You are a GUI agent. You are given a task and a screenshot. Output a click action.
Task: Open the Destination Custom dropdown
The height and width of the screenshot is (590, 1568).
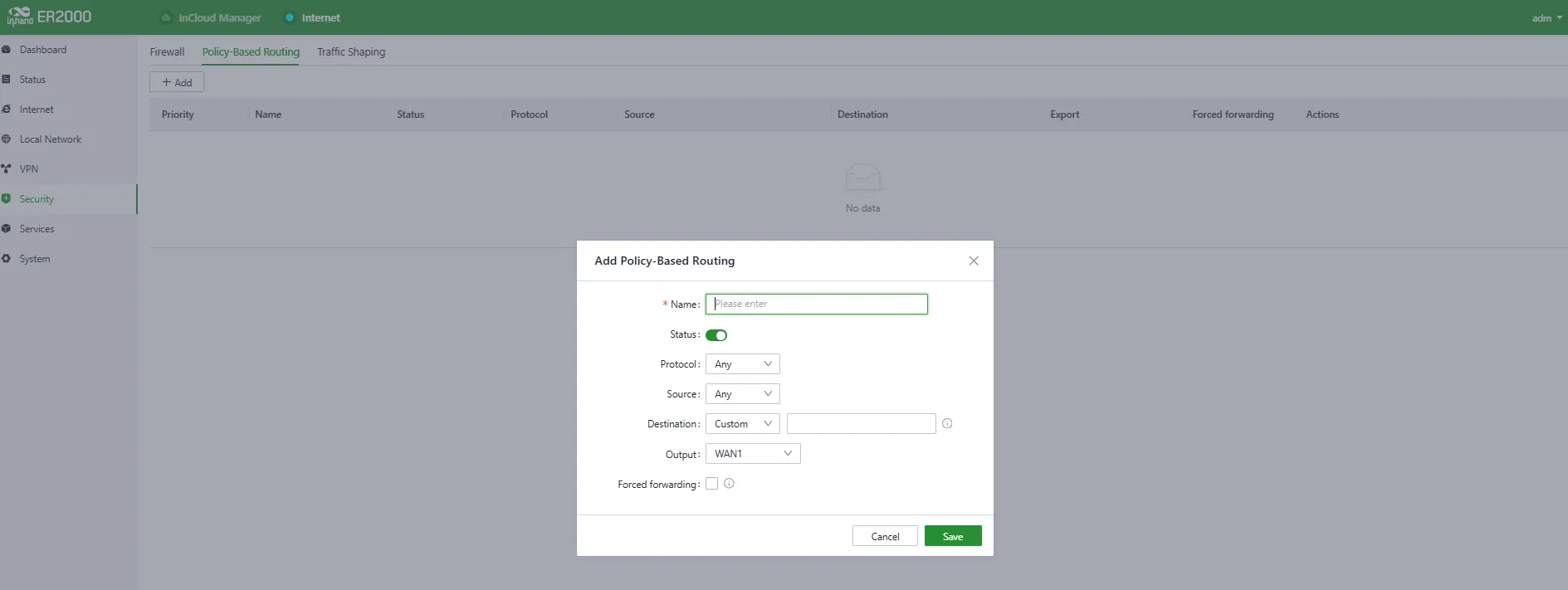click(742, 424)
